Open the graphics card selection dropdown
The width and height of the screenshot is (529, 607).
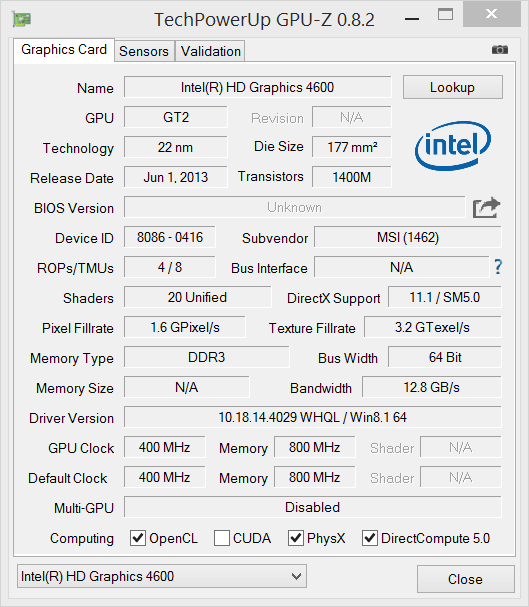coord(162,576)
